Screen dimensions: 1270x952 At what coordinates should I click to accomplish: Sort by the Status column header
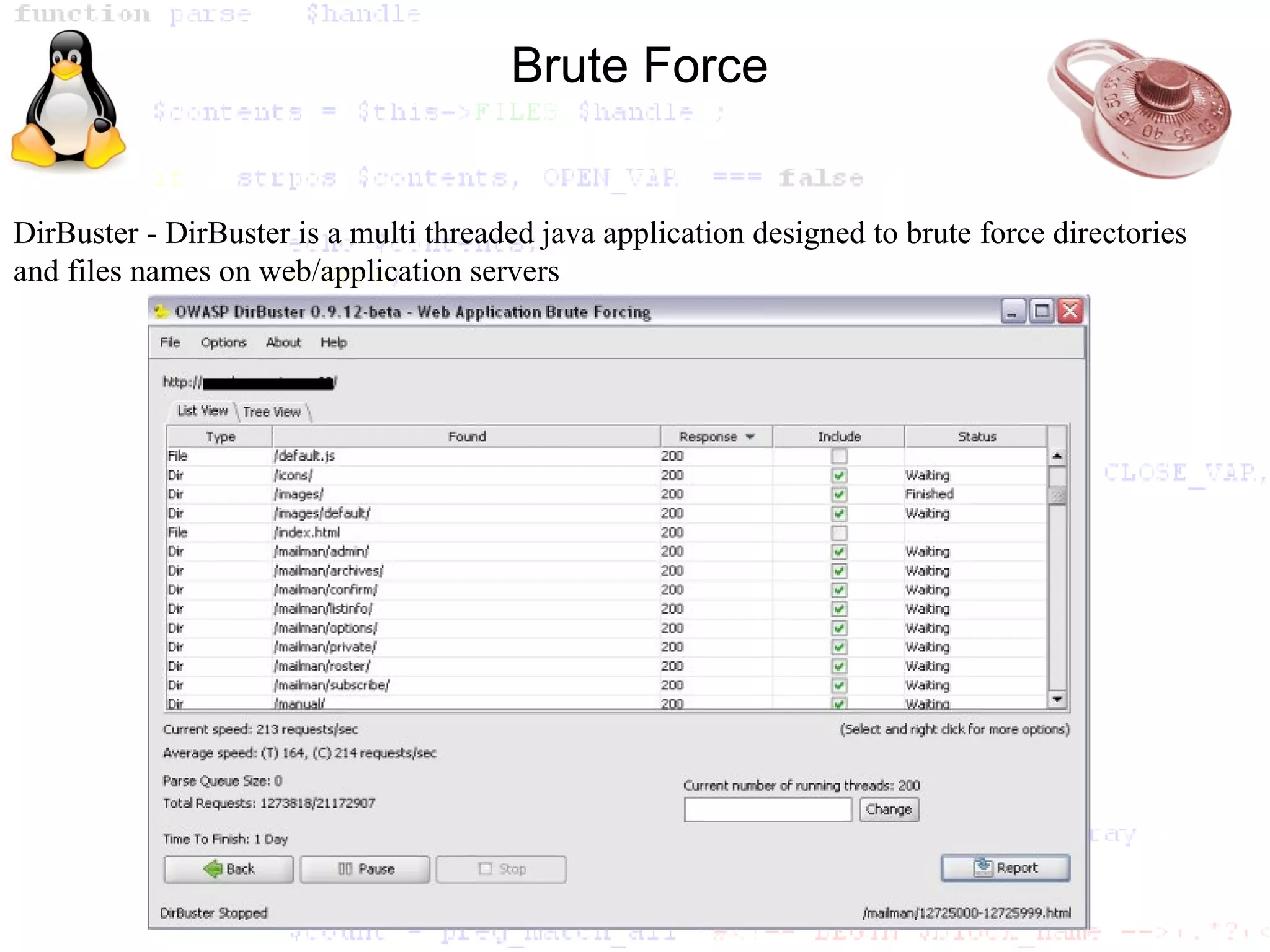(977, 436)
